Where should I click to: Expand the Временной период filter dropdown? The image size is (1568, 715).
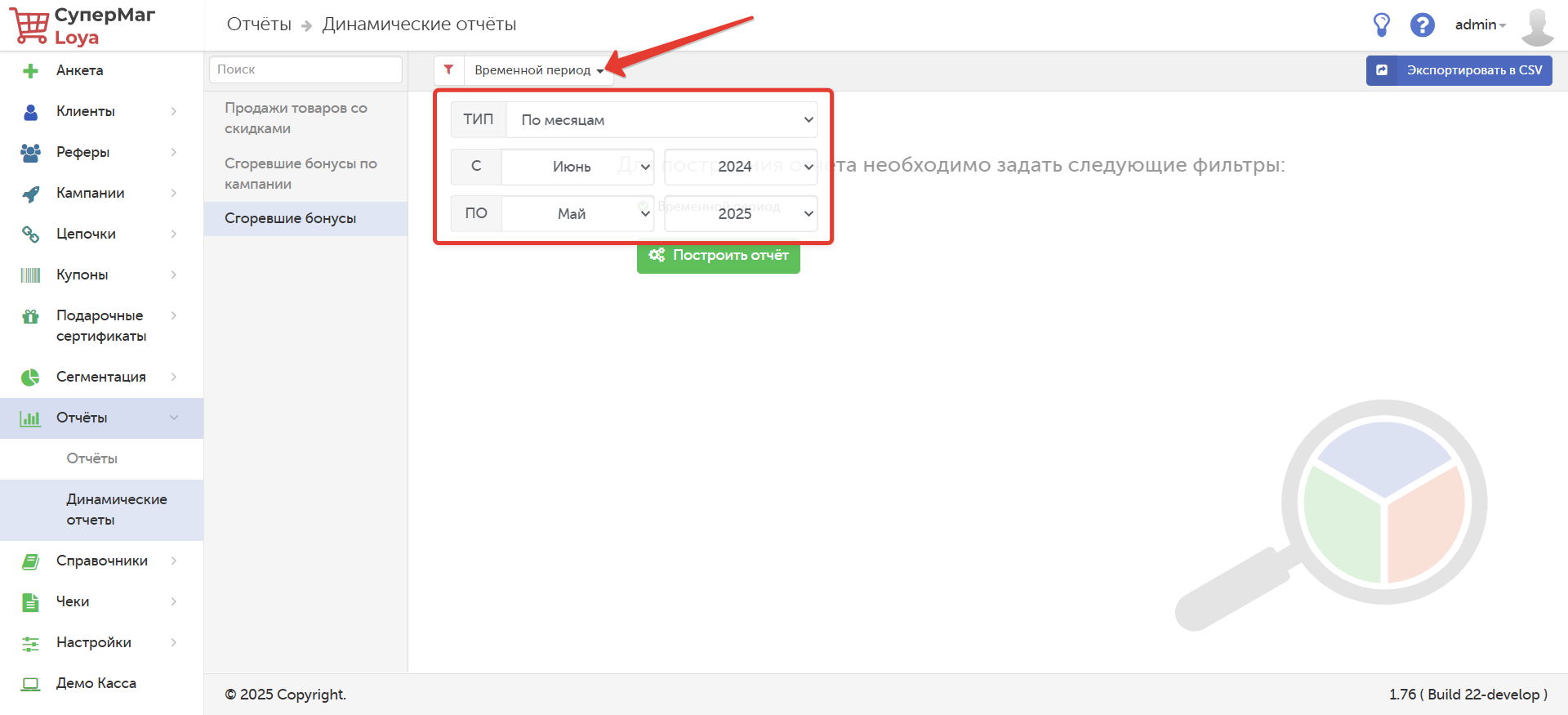538,70
